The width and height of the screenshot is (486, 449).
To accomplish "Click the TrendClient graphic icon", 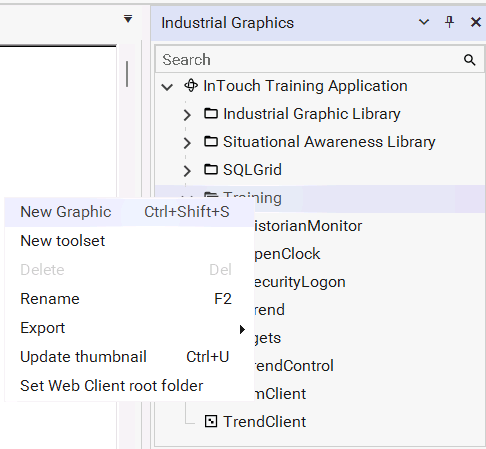I will point(211,421).
